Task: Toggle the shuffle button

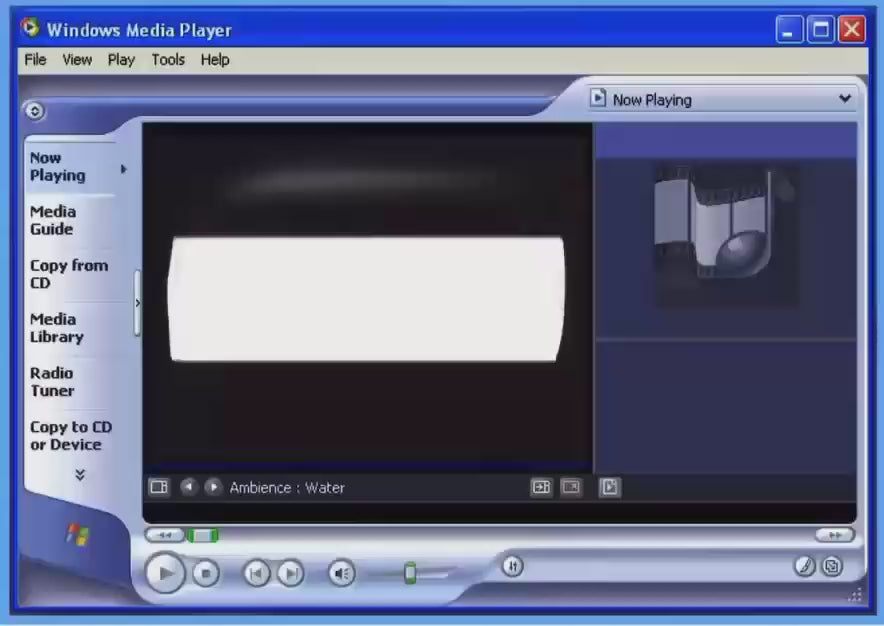Action: [512, 566]
